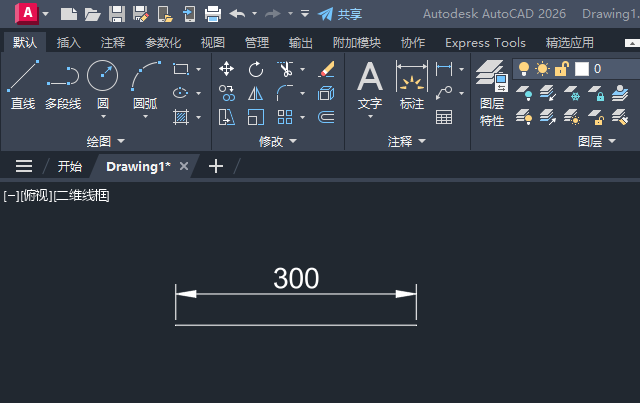The height and width of the screenshot is (403, 640).
Task: Toggle layer lock padlock icon
Action: click(562, 69)
